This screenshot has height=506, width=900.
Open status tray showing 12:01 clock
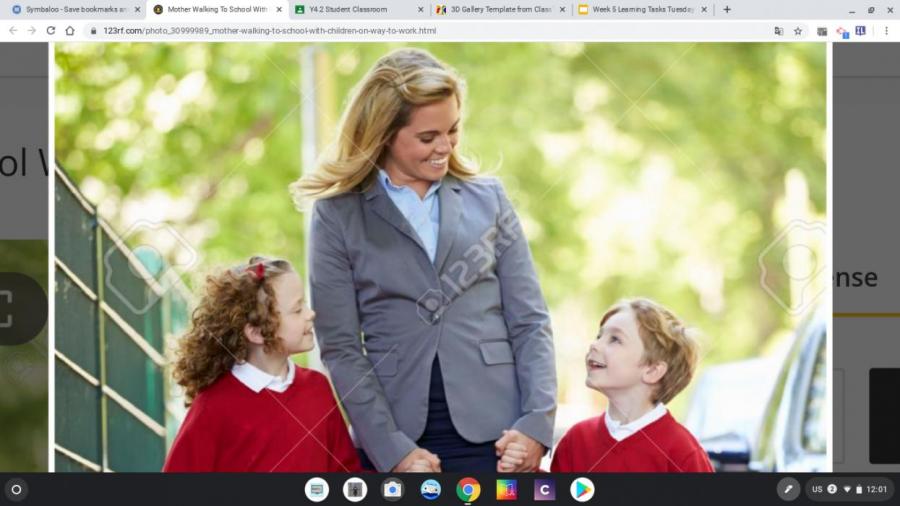coord(849,489)
